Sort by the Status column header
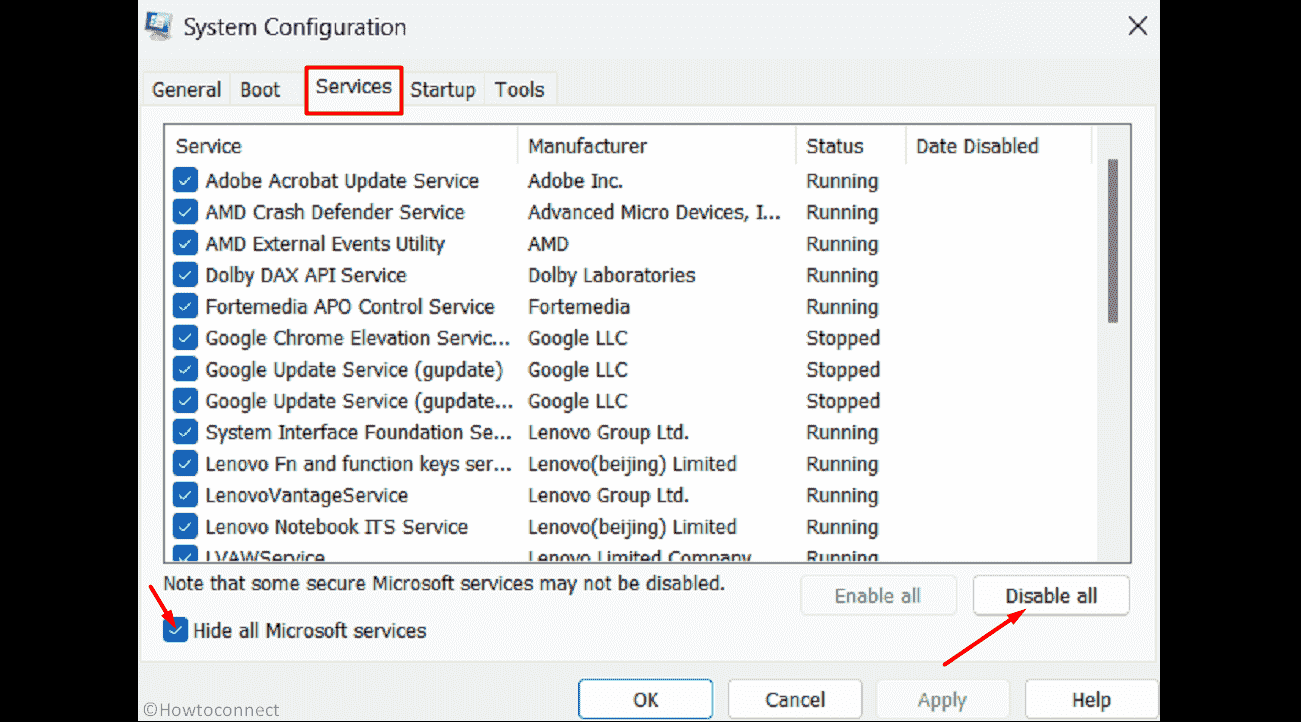Screen dimensions: 1301x722 851,146
